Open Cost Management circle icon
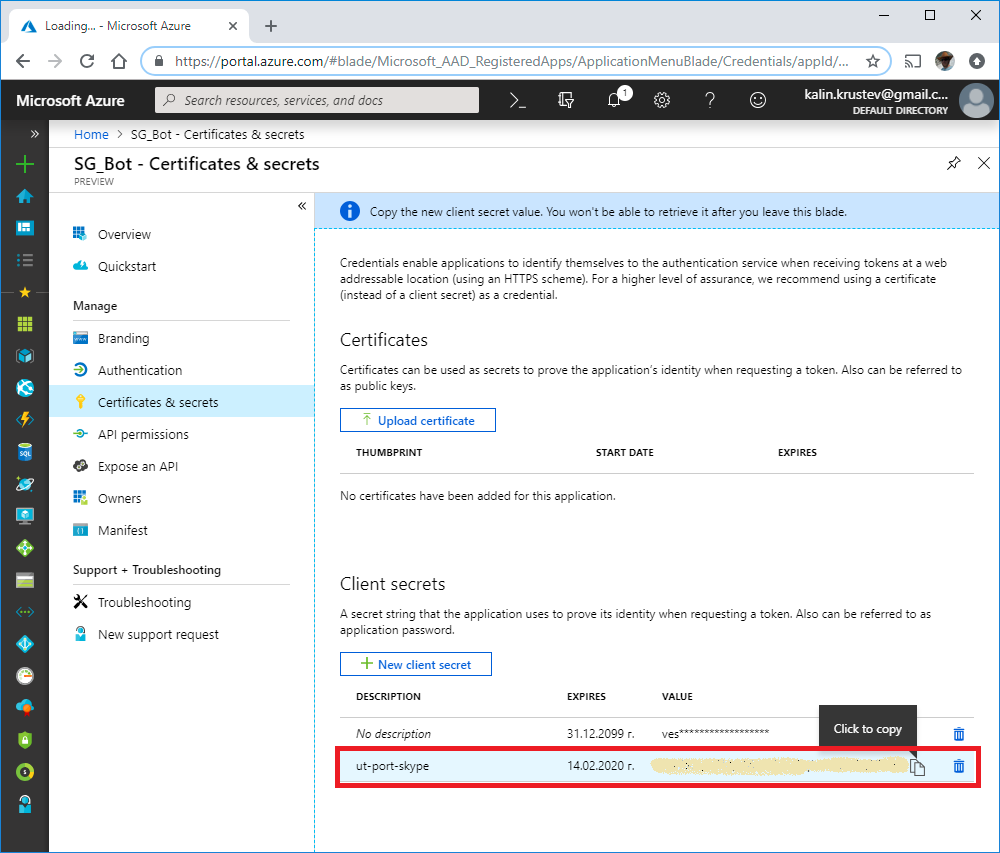1000x853 pixels. click(x=25, y=772)
